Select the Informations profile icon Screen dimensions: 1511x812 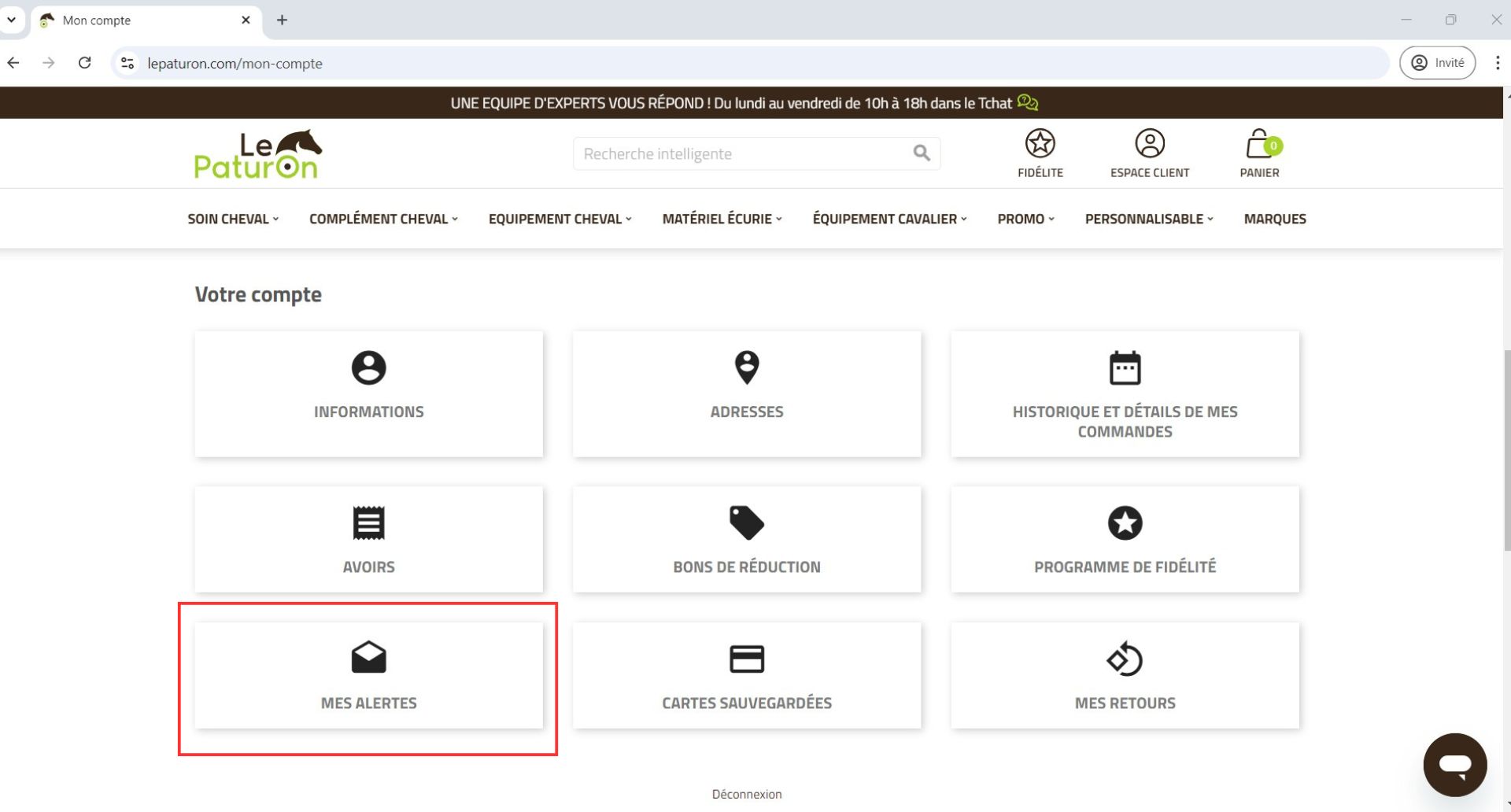click(x=368, y=367)
